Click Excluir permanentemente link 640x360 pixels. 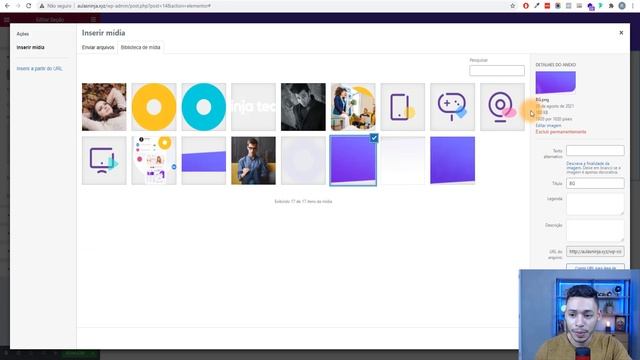(561, 132)
